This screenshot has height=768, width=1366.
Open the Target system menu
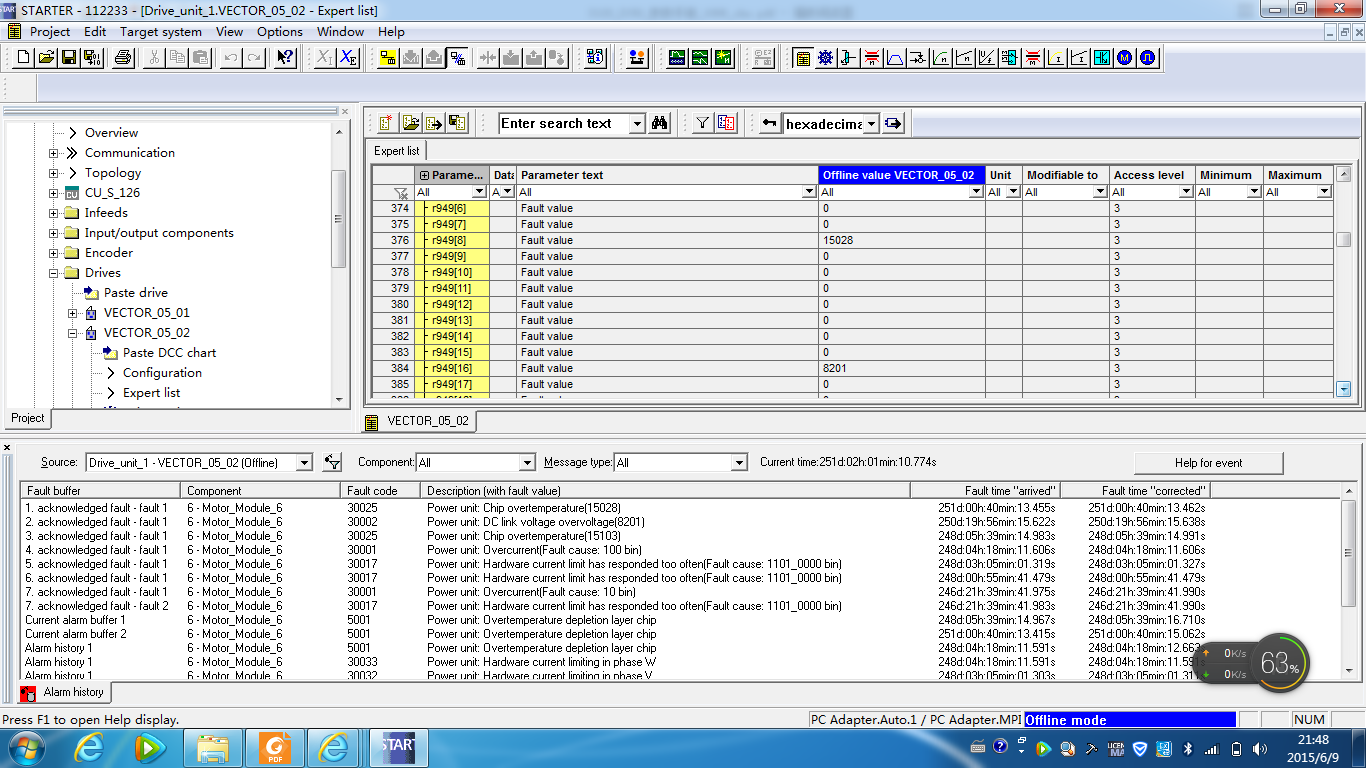[x=160, y=31]
